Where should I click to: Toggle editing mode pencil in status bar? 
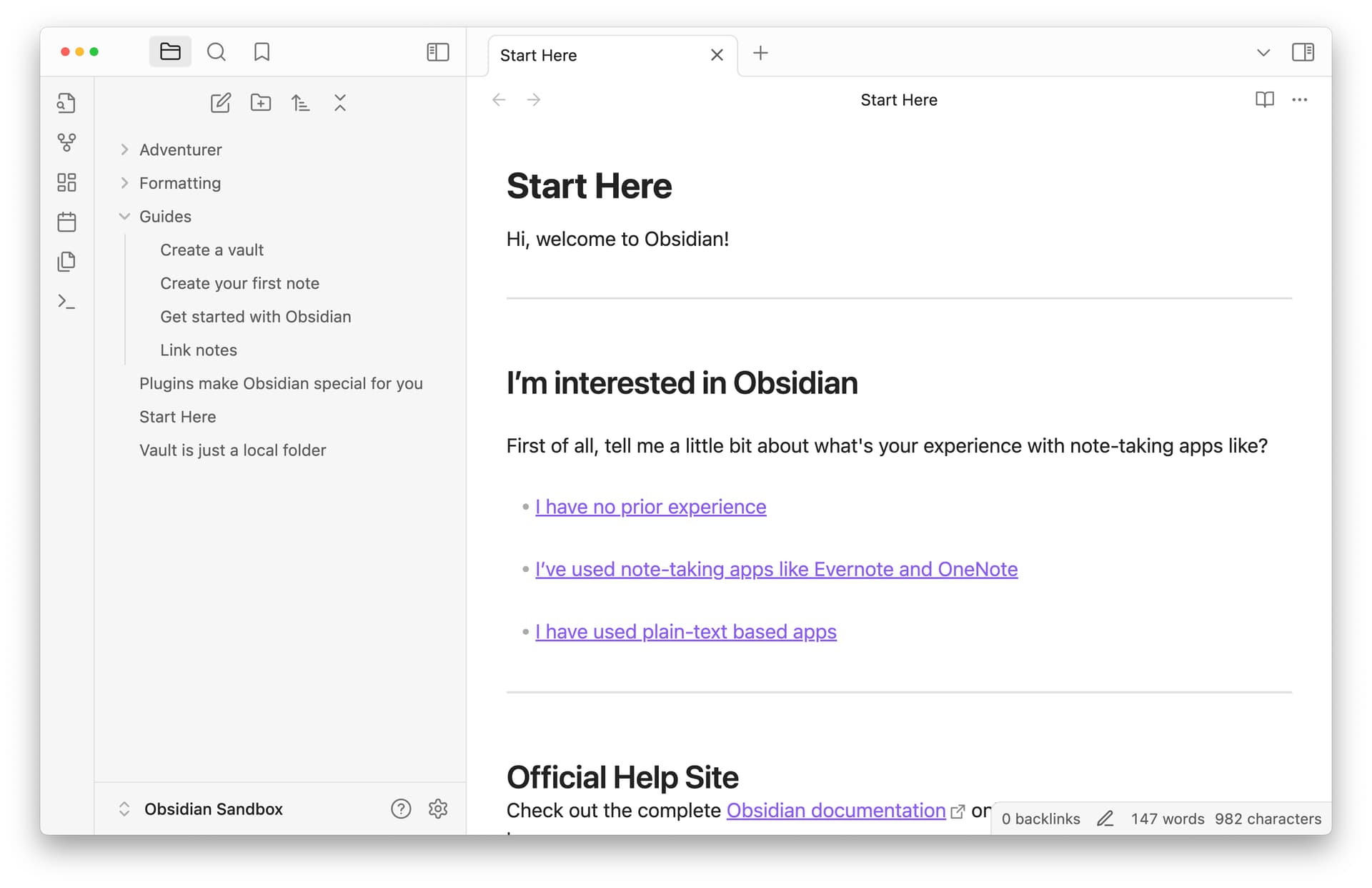tap(1105, 819)
